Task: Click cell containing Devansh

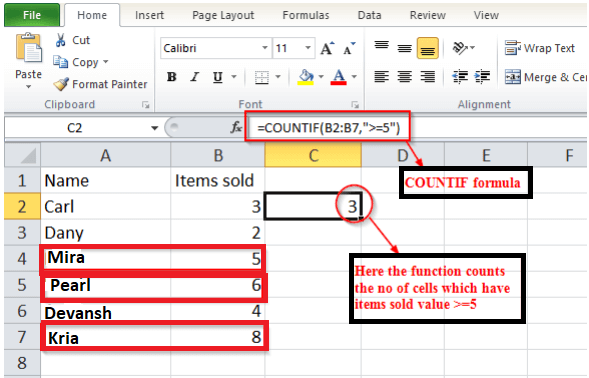Action: [x=106, y=311]
